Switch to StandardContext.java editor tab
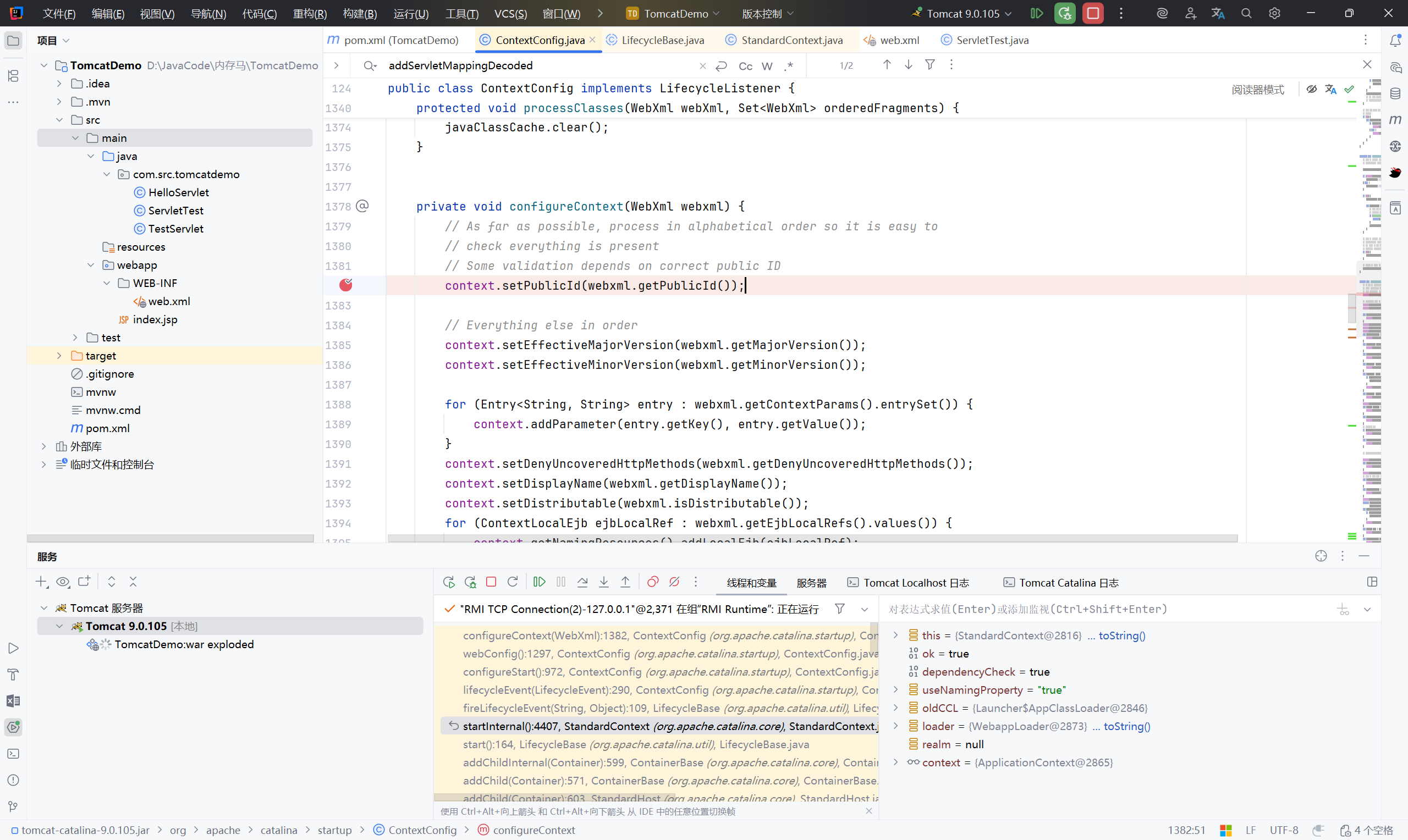 pos(791,40)
